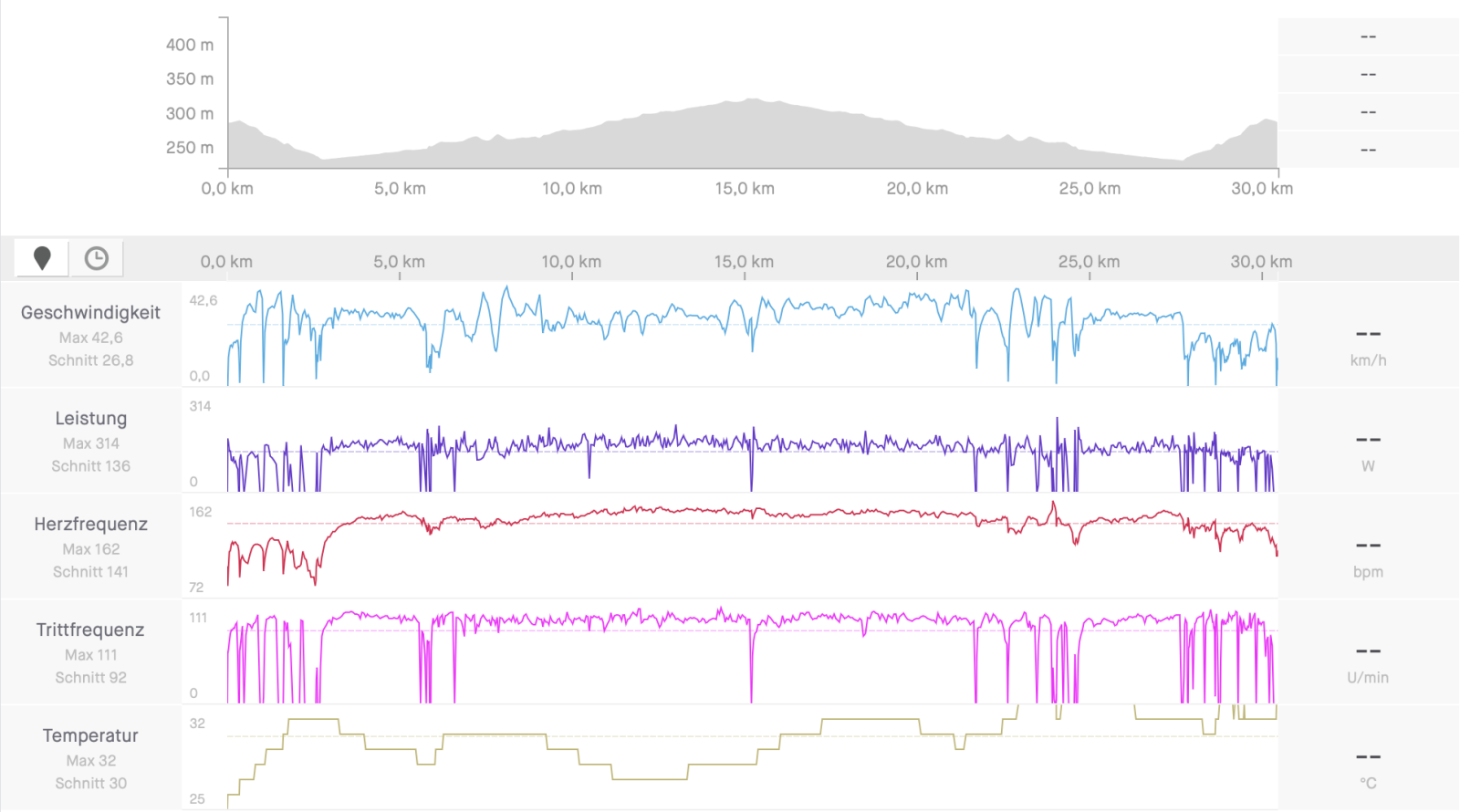Switch the x-axis to distance via the pin icon

click(42, 259)
